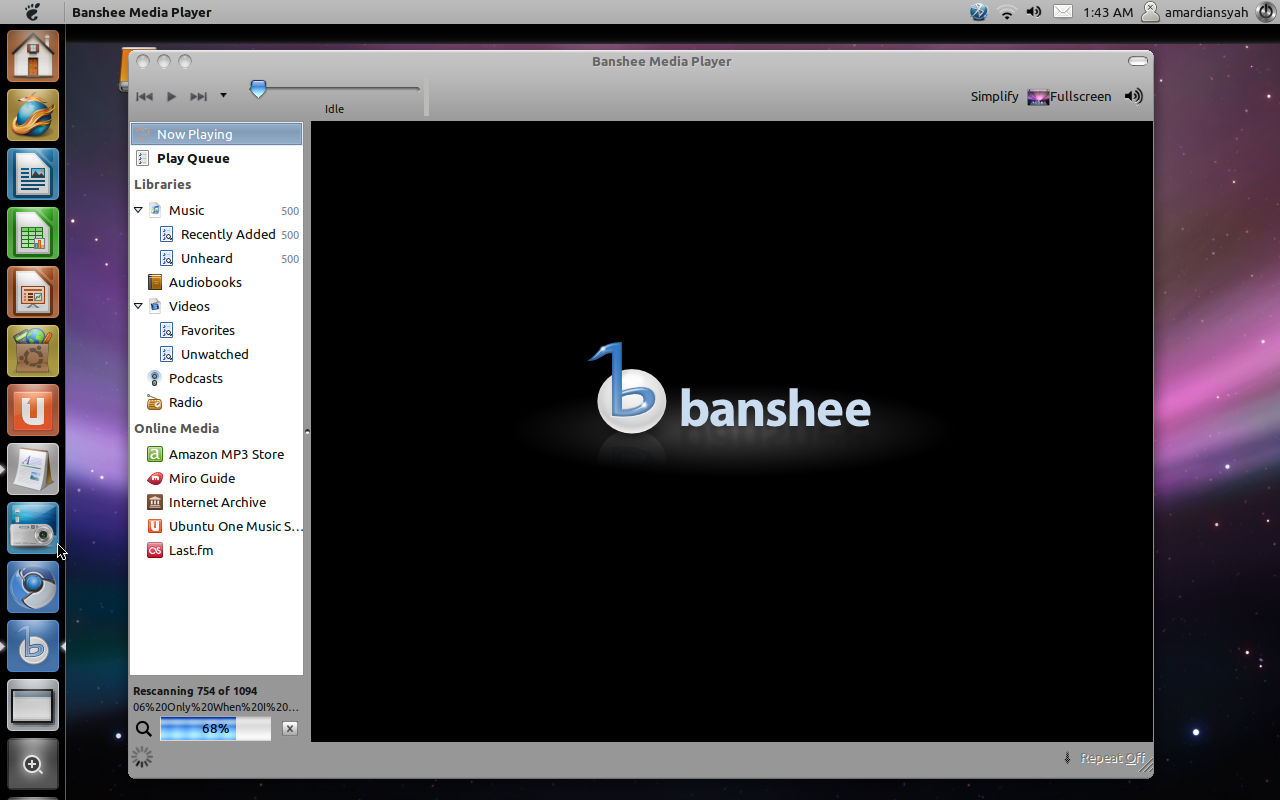Click the Simplify button
1280x800 pixels.
point(994,96)
